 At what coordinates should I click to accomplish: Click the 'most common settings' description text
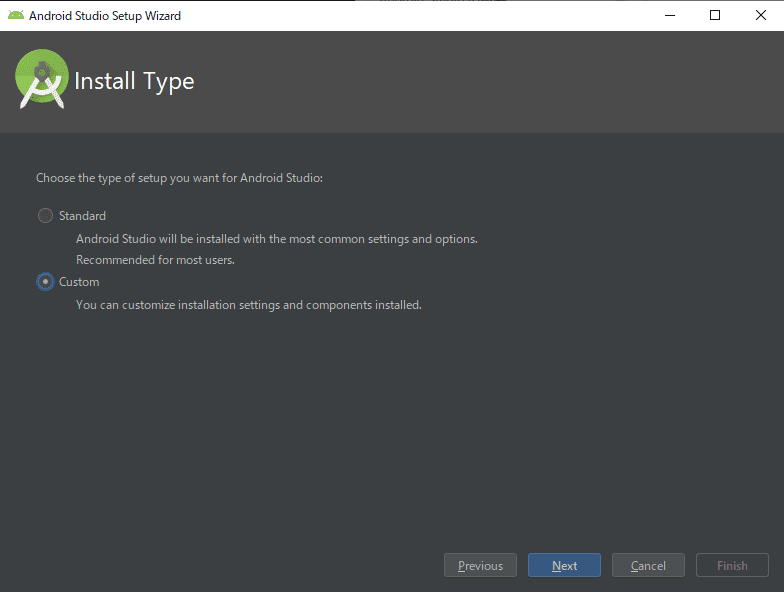(x=276, y=239)
